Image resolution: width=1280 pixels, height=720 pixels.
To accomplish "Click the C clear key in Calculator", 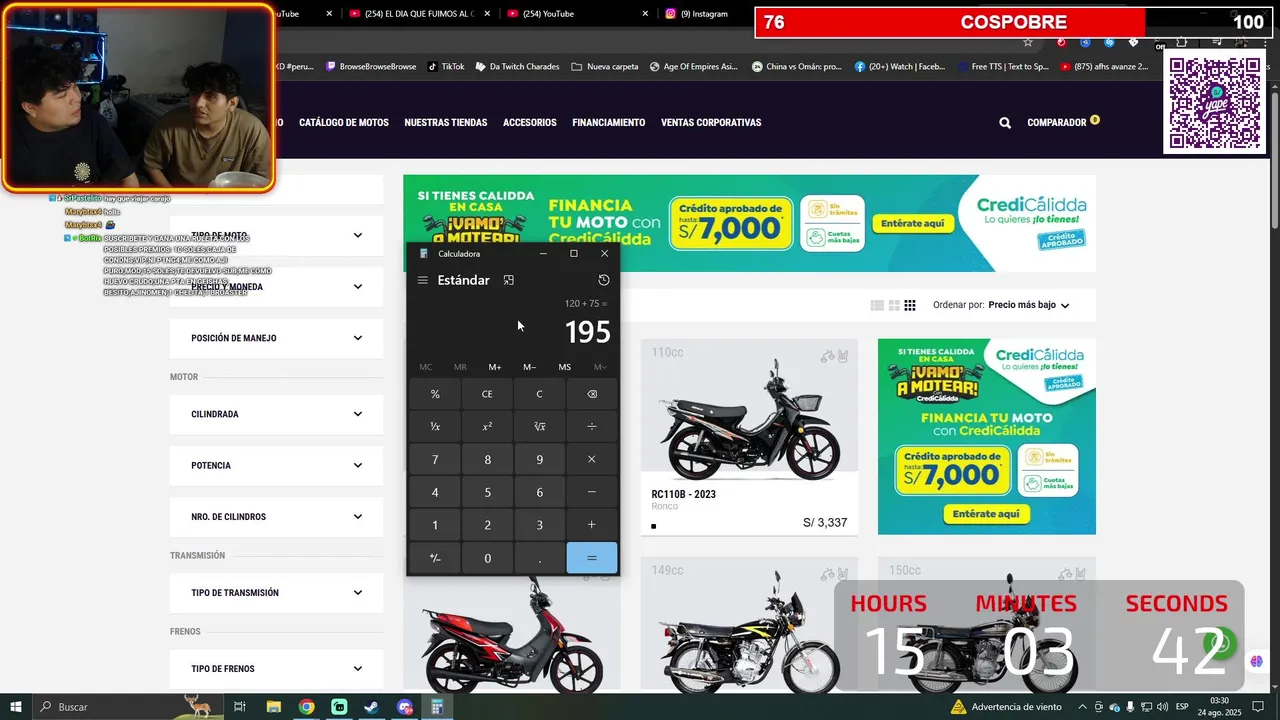I will 539,394.
